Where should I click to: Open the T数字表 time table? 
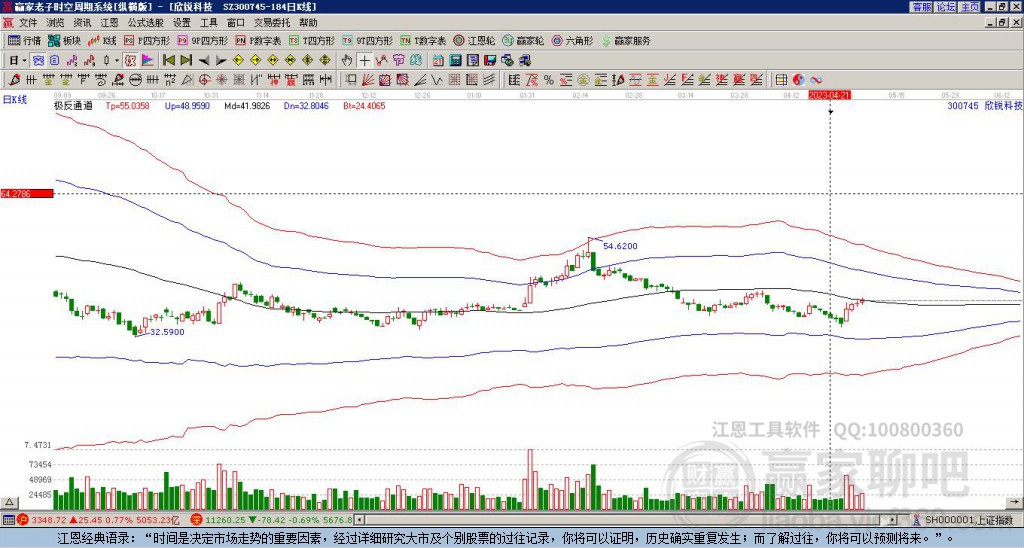pyautogui.click(x=423, y=40)
